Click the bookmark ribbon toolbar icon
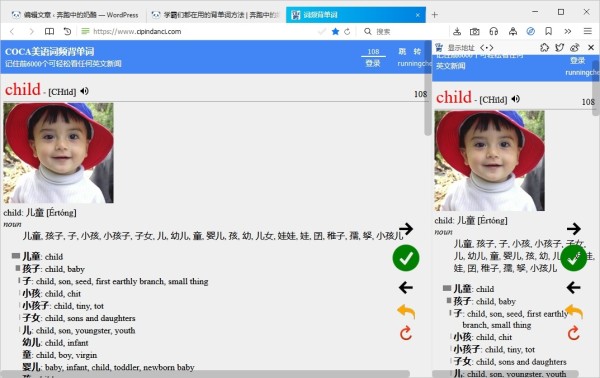600x378 pixels. [548, 31]
